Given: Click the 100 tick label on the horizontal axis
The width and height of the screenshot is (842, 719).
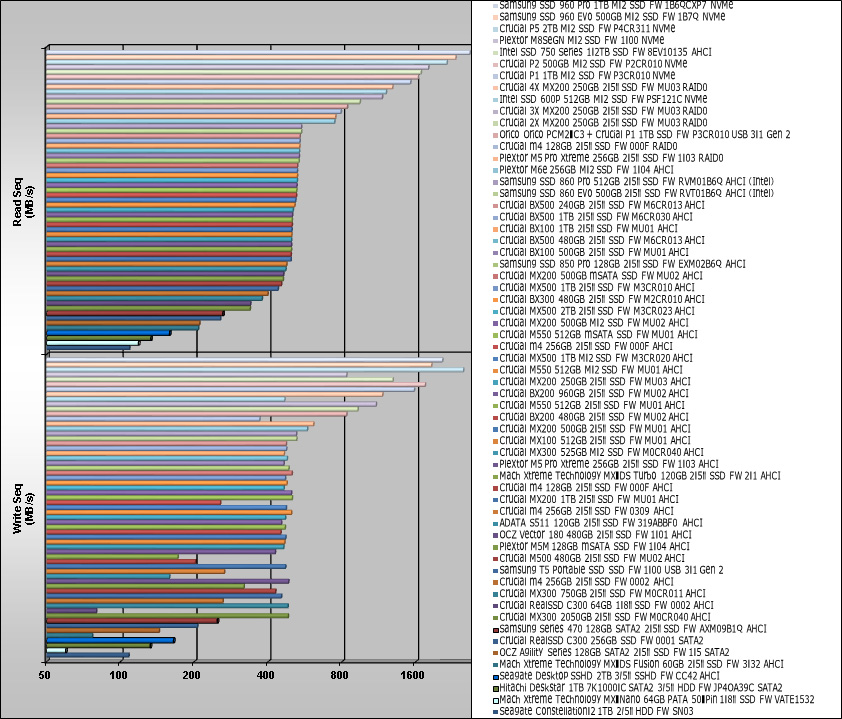Looking at the screenshot, I should coord(118,675).
